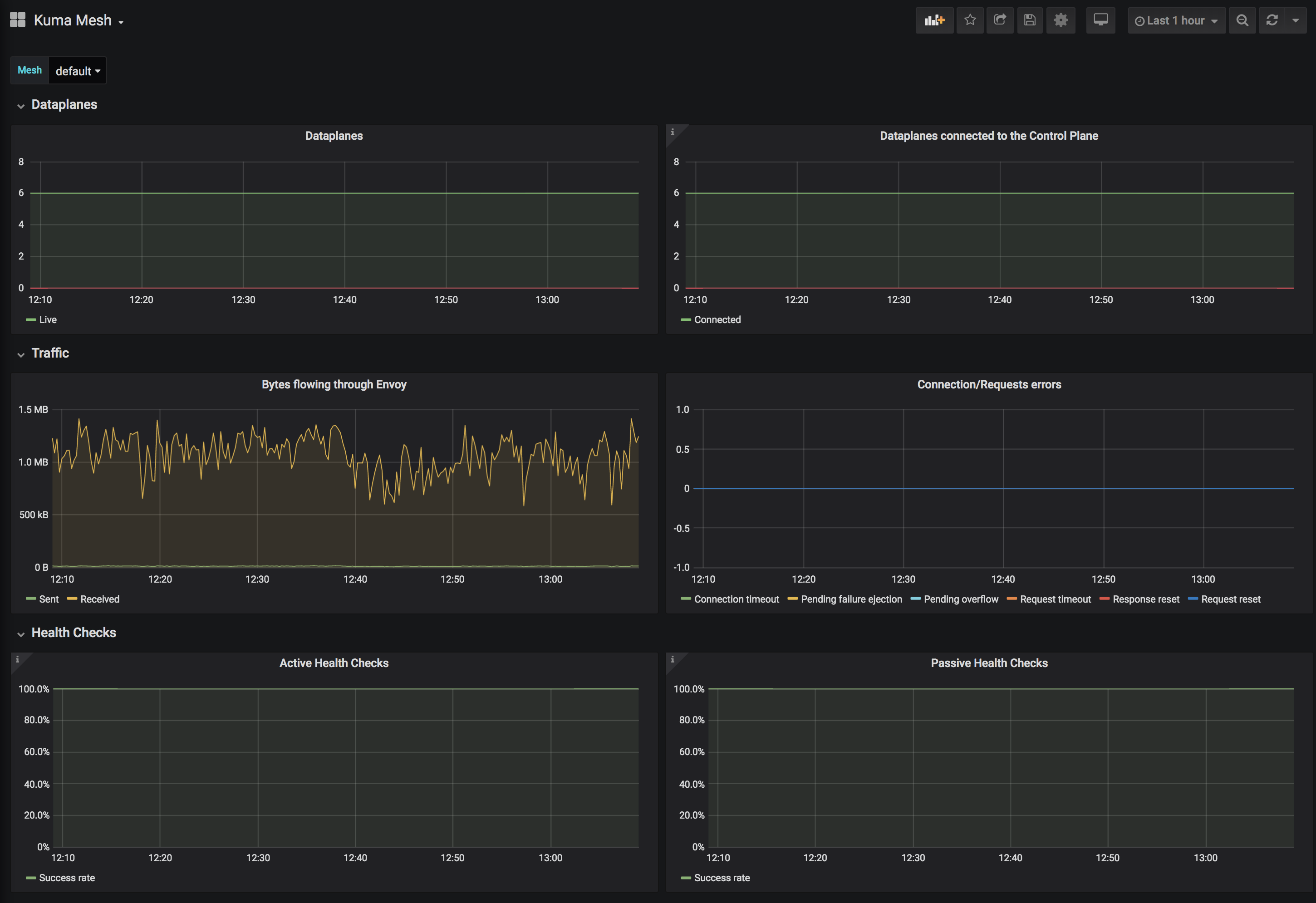
Task: Click the zoom out time range icon
Action: [1242, 20]
